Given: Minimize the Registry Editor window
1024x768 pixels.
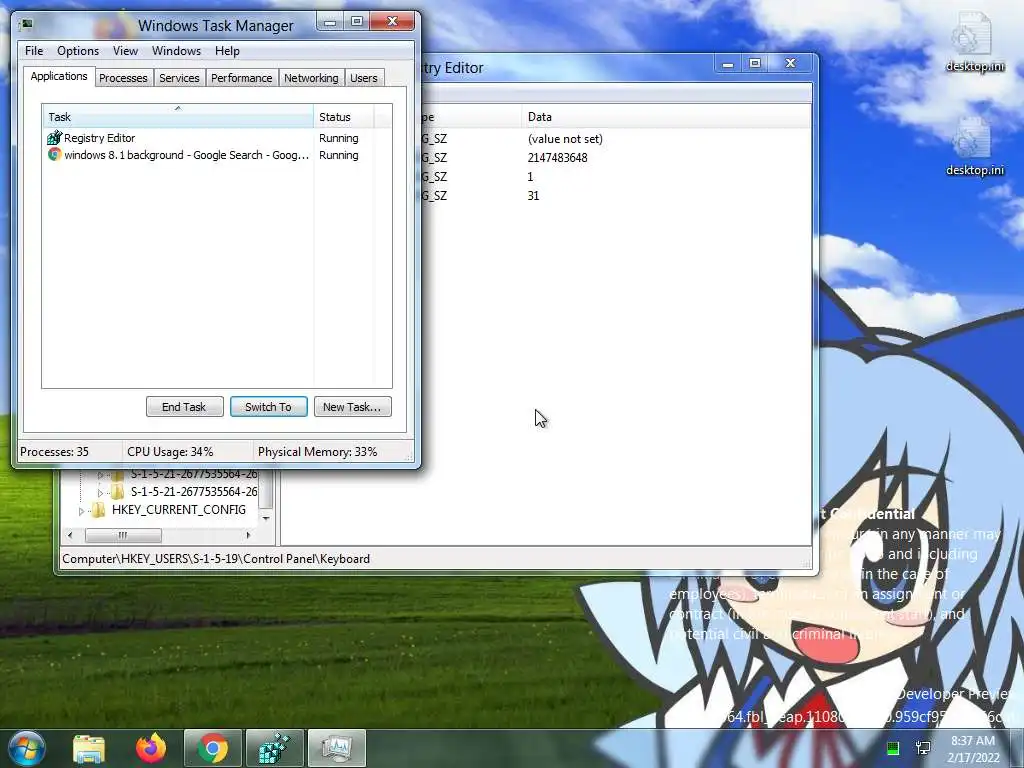Looking at the screenshot, I should pyautogui.click(x=728, y=64).
